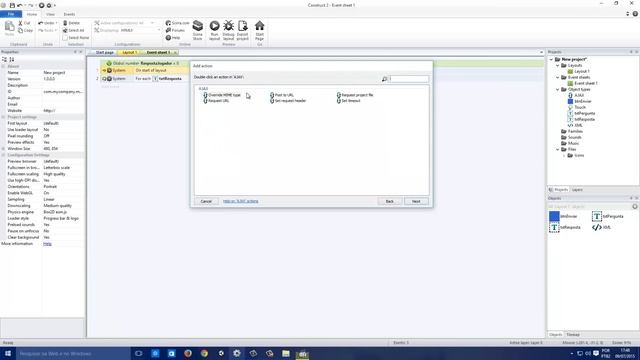Select the btnEnviar object thumbnail in Objects panel
The height and width of the screenshot is (360, 640).
(x=554, y=216)
